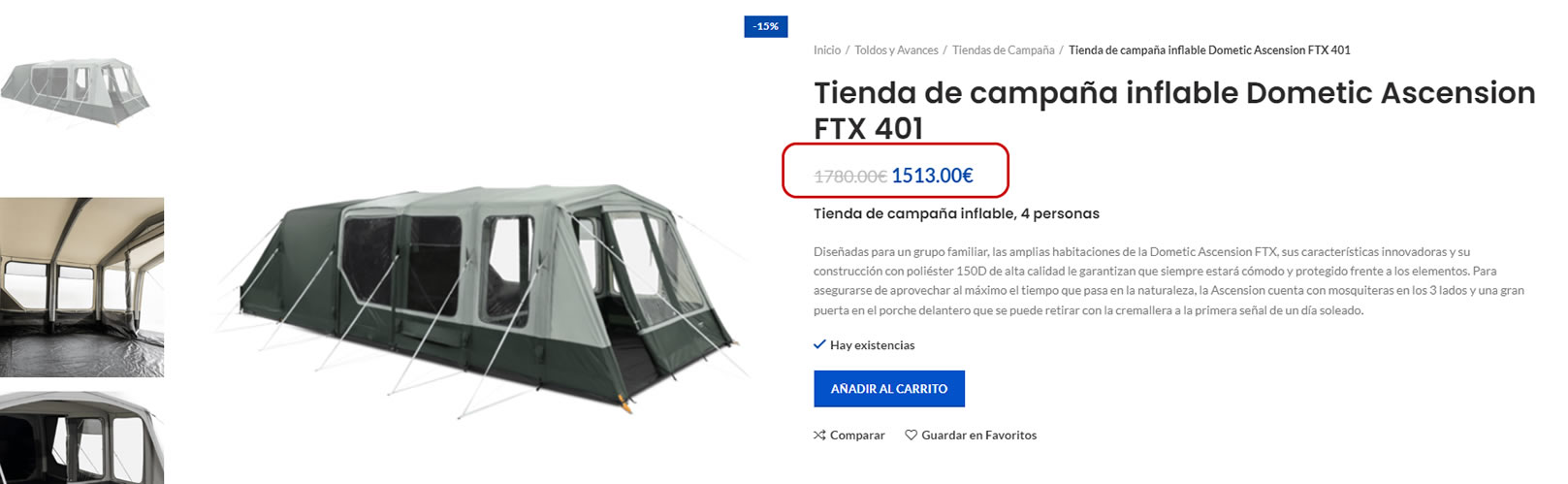Viewport: 1568px width, 484px height.
Task: Open the Toldos y Avances breadcrumb
Action: tap(896, 50)
